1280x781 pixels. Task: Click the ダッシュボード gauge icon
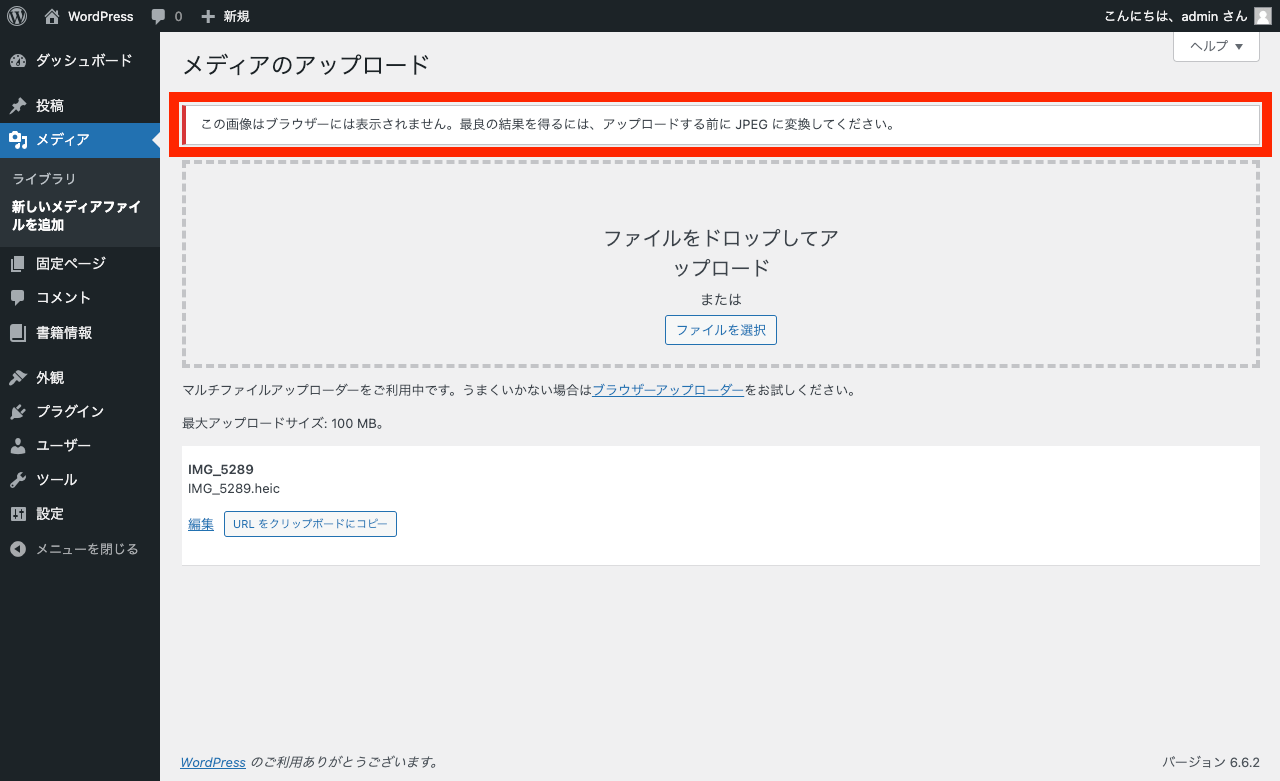(x=18, y=61)
